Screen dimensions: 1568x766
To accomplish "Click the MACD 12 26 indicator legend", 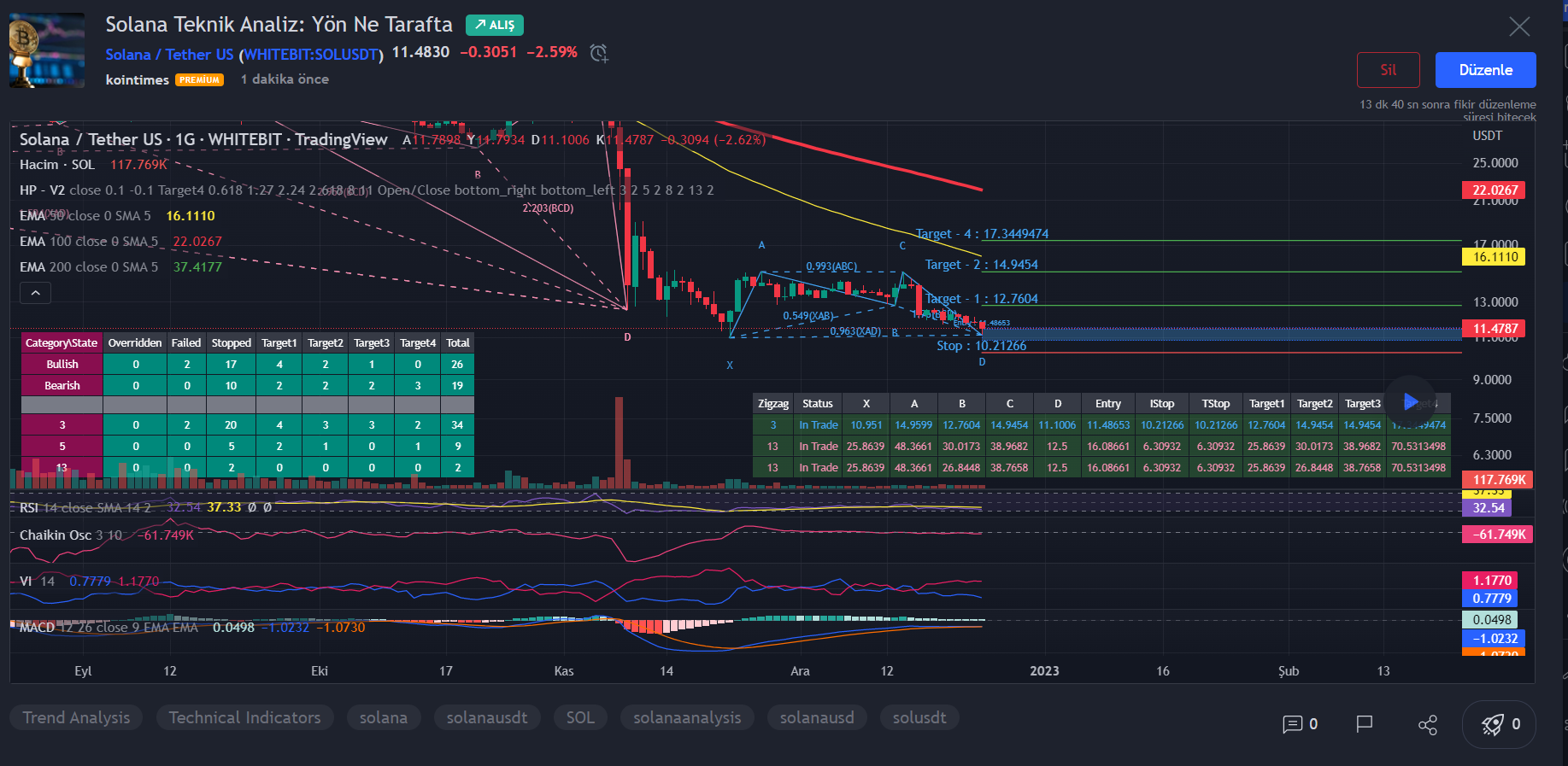I will [192, 628].
